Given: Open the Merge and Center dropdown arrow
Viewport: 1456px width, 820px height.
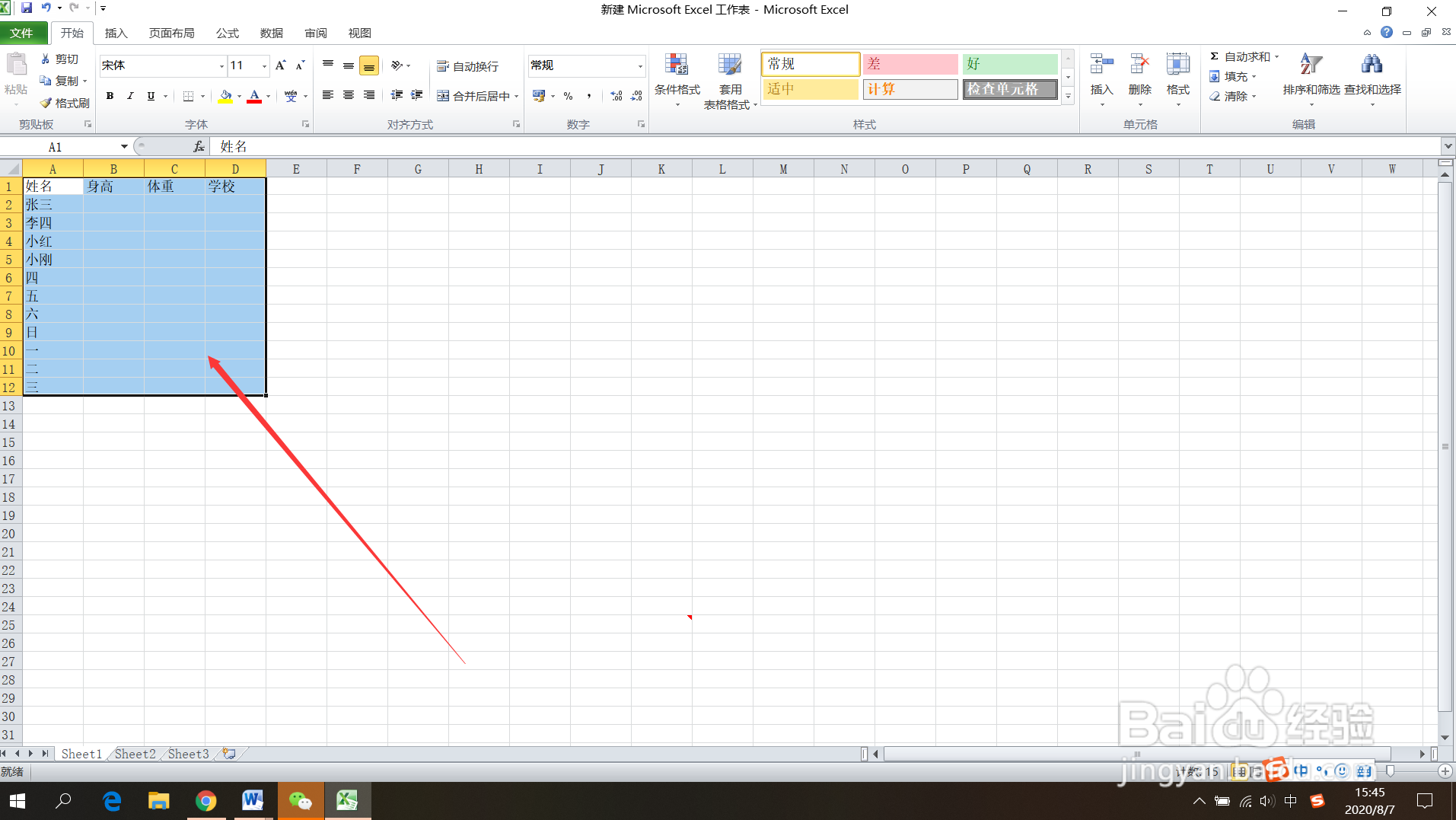Looking at the screenshot, I should click(516, 96).
